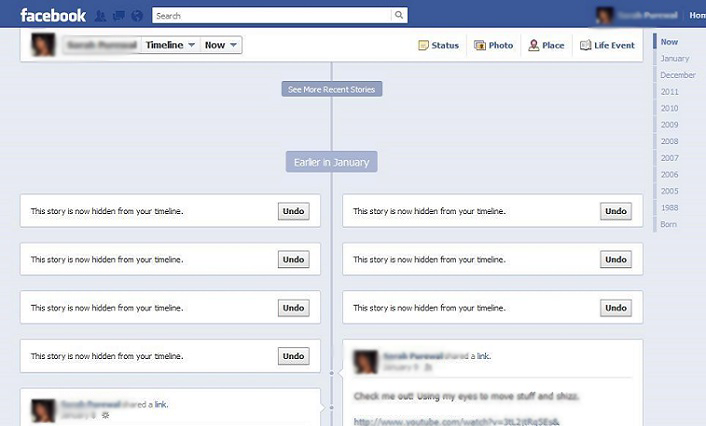Expand the Timeline dropdown
The width and height of the screenshot is (706, 426).
point(170,45)
